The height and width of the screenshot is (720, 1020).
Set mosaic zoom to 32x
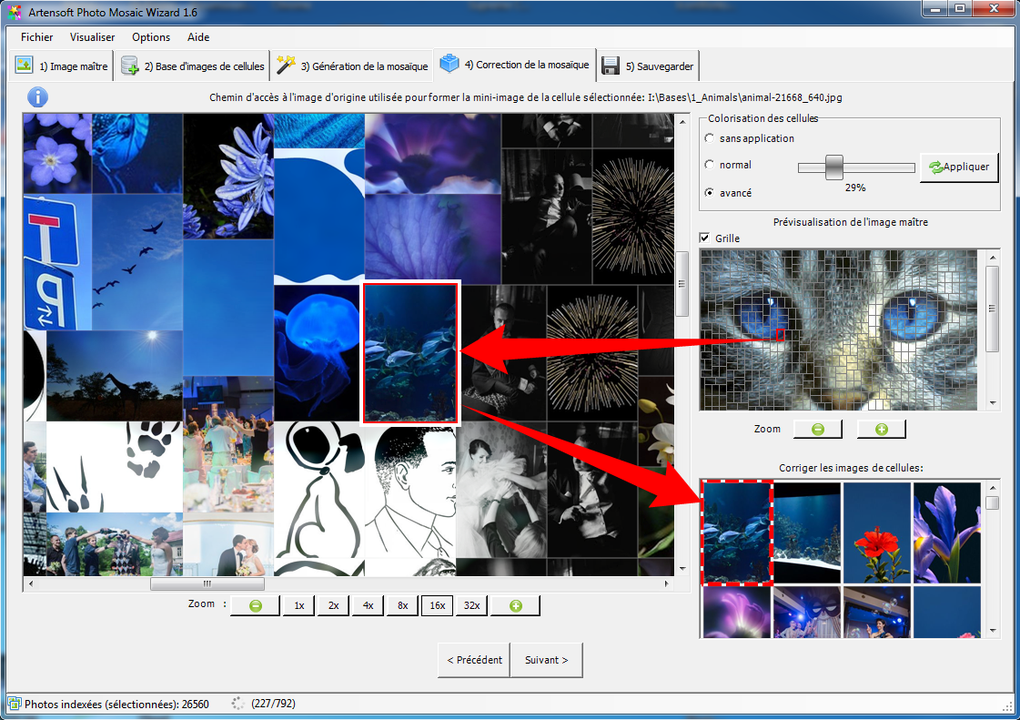(470, 605)
